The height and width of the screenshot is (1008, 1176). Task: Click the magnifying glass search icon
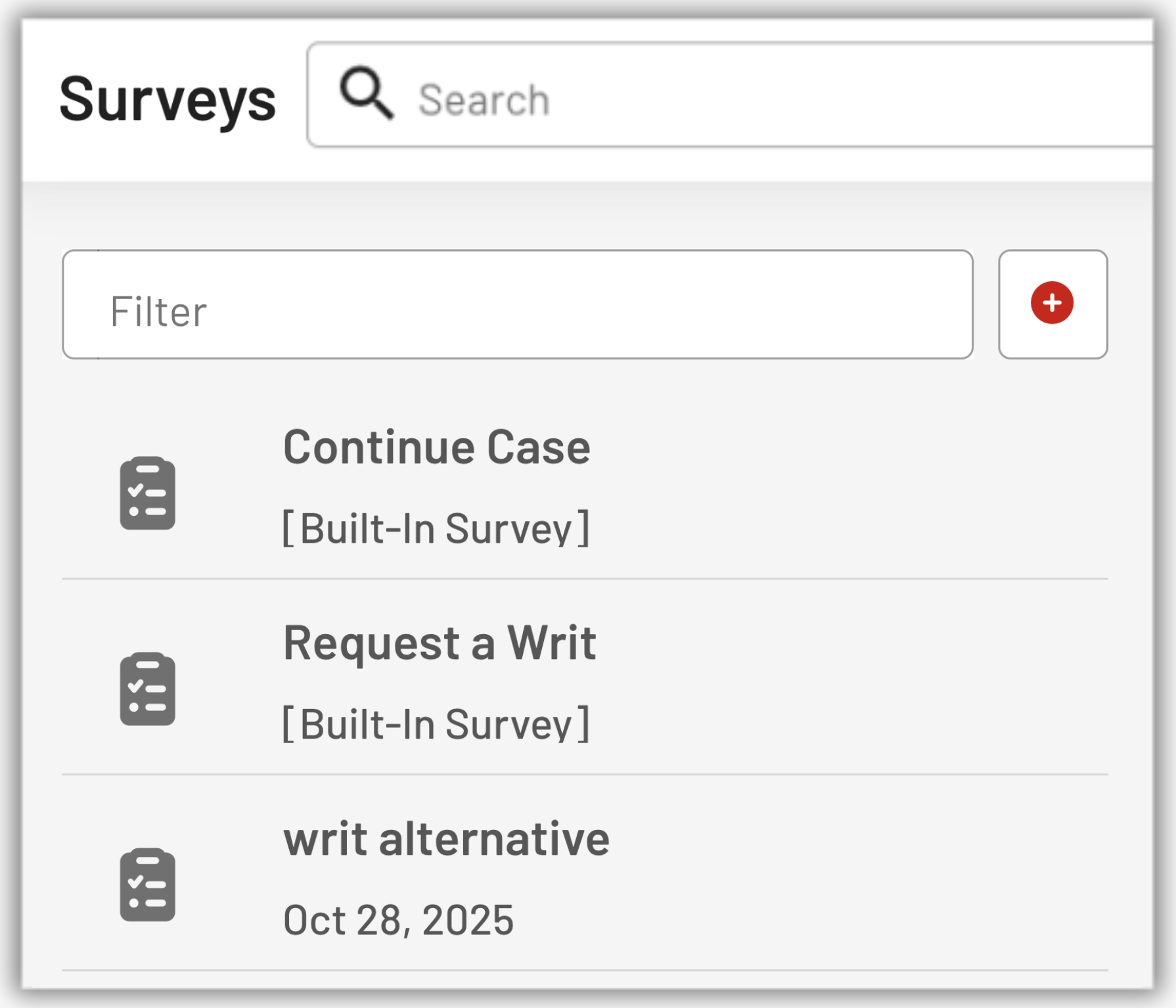coord(366,94)
